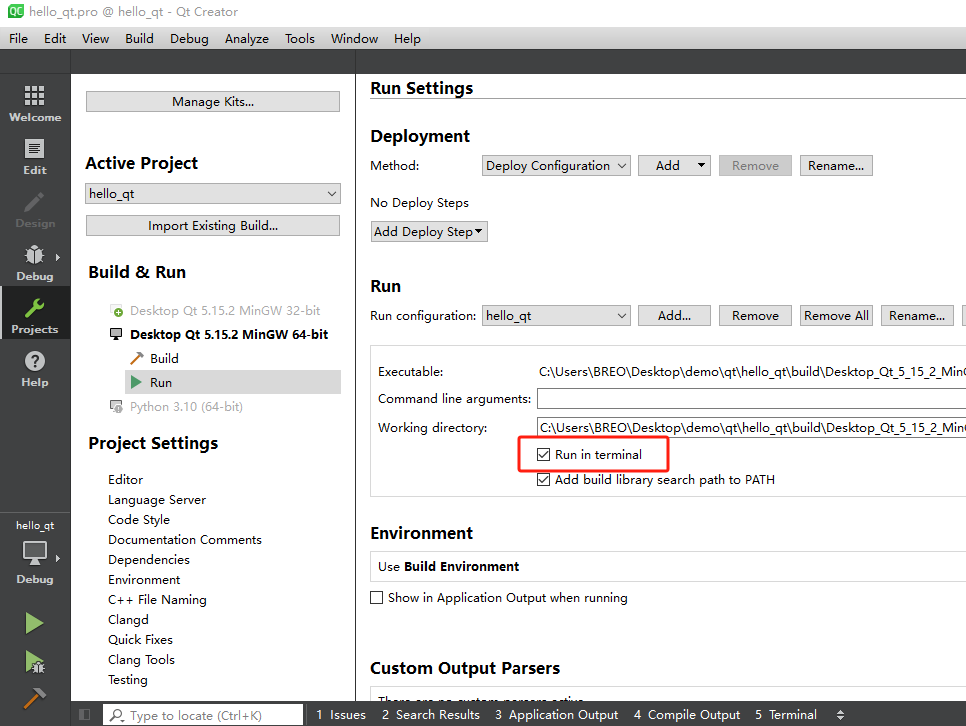Click the locator magnifier icon
The width and height of the screenshot is (966, 726).
[116, 715]
